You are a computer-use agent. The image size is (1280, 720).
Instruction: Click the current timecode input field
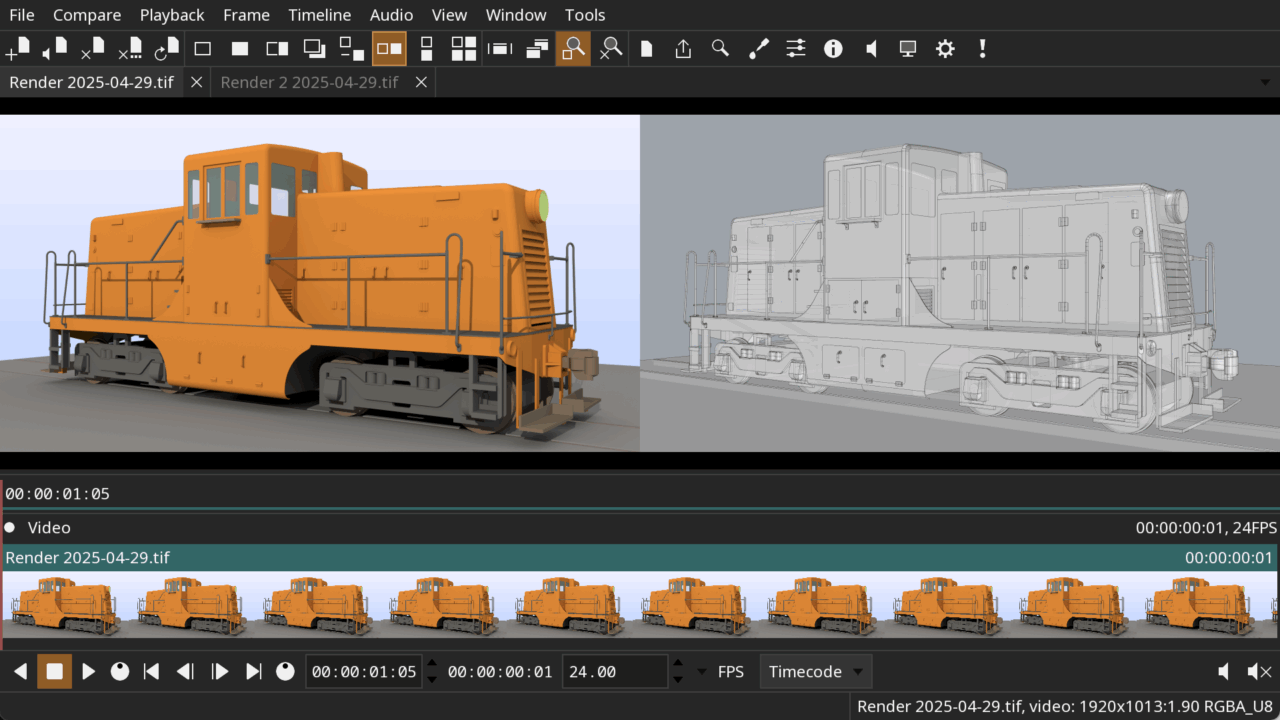coord(363,672)
